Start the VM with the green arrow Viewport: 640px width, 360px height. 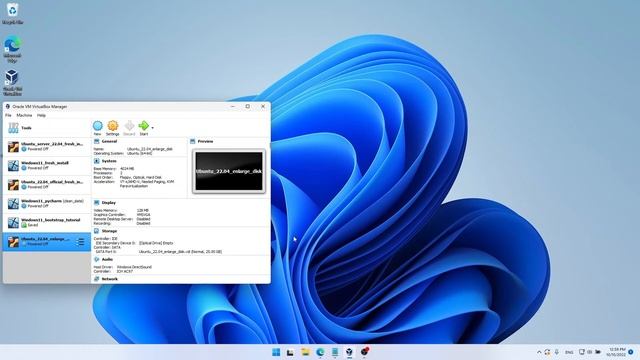pos(144,128)
